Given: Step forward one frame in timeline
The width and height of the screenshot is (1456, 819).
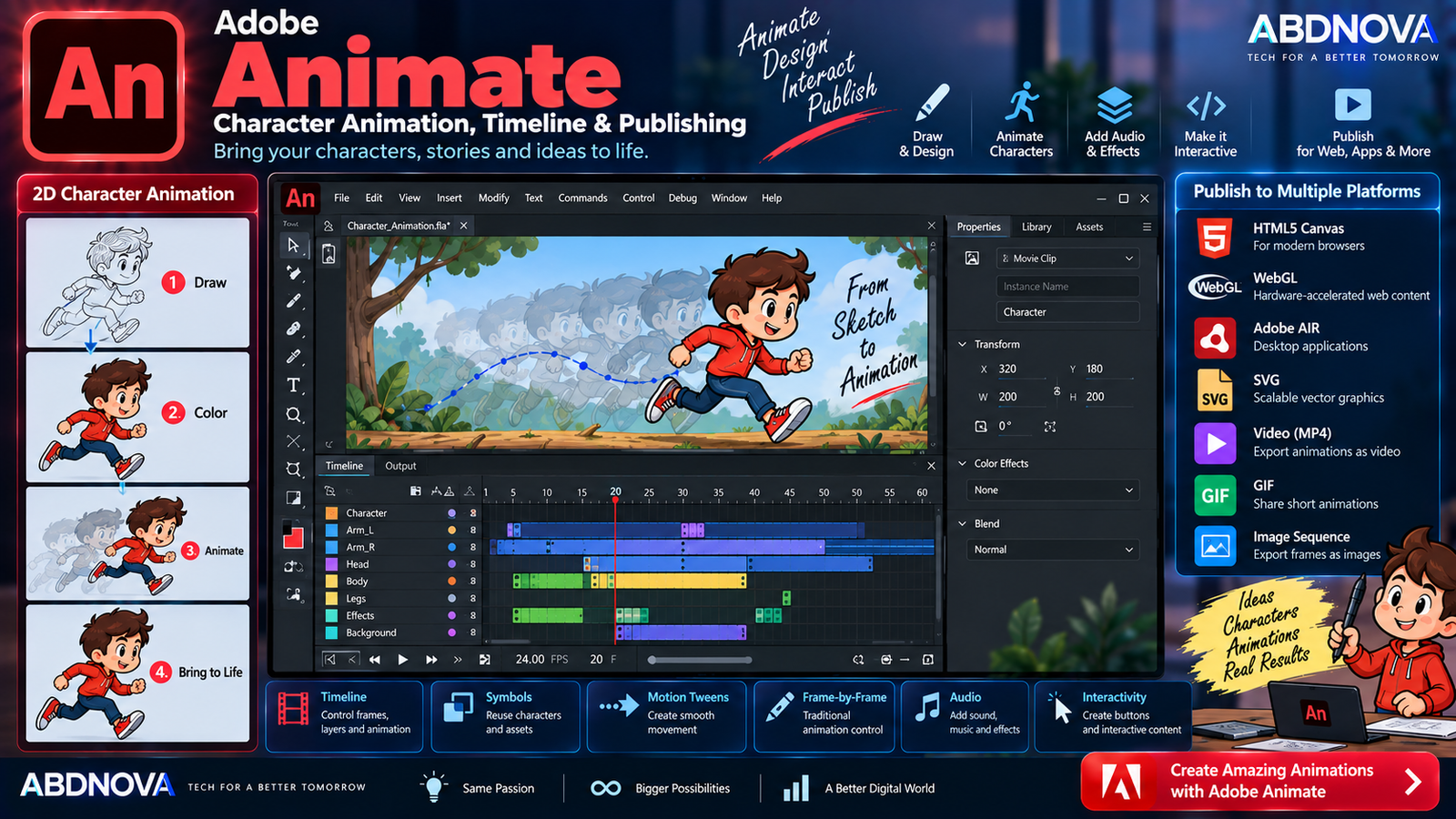Looking at the screenshot, I should click(431, 660).
